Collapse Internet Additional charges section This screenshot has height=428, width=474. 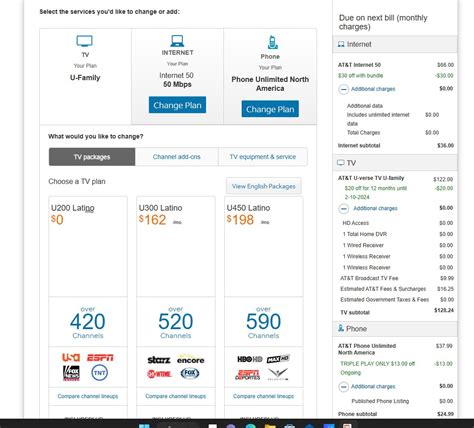click(344, 89)
